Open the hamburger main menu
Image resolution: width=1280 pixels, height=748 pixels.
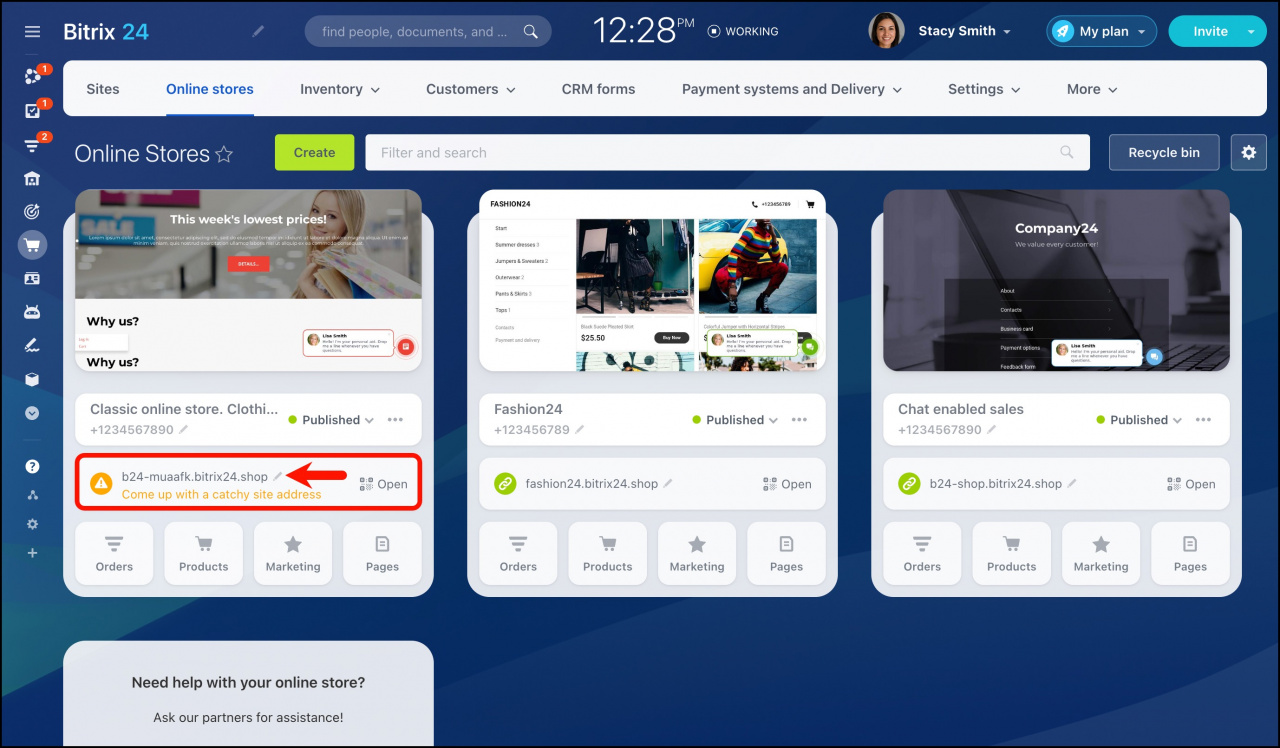click(x=32, y=32)
